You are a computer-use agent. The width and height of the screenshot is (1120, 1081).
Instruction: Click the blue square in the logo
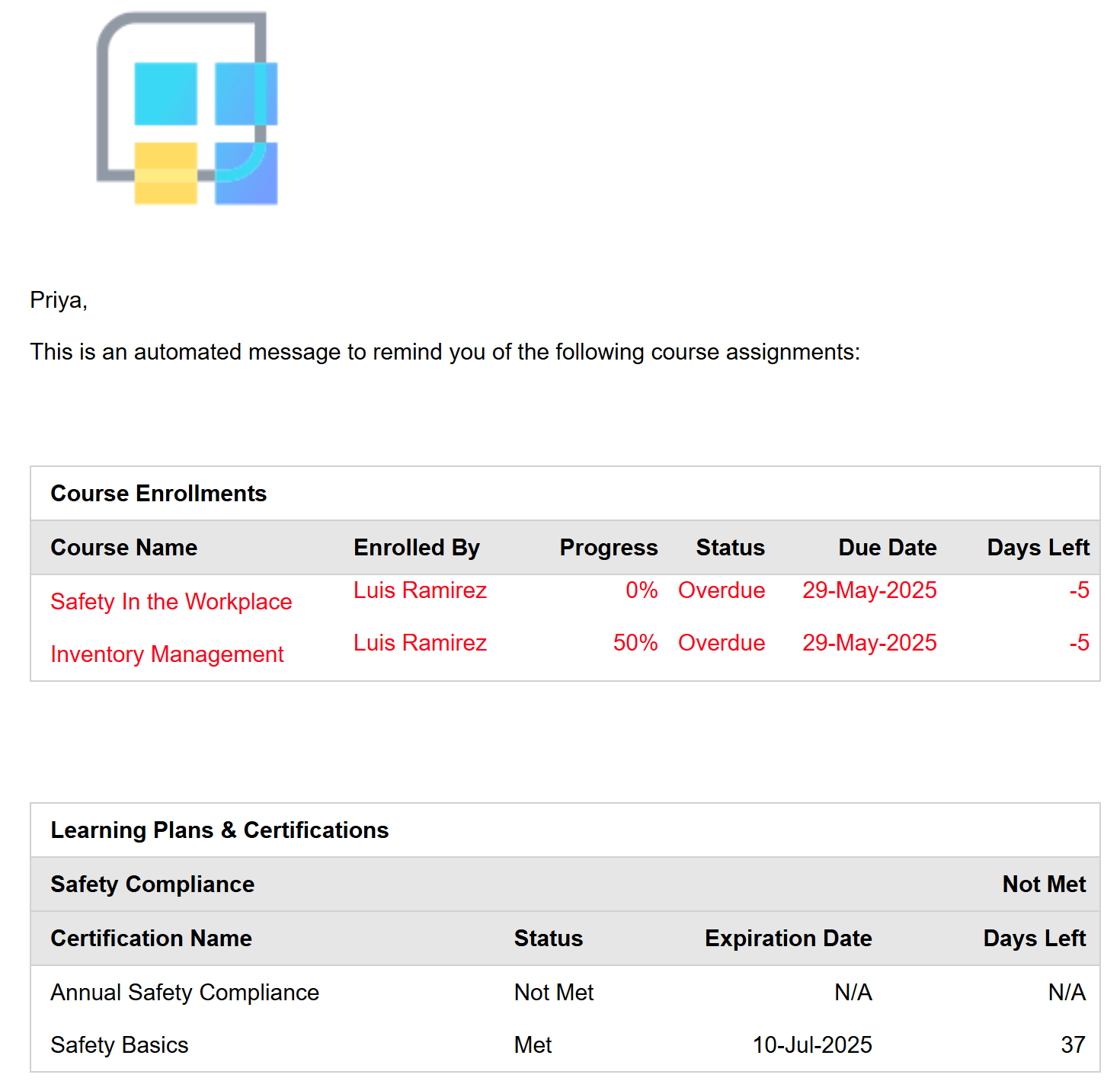coord(245,93)
